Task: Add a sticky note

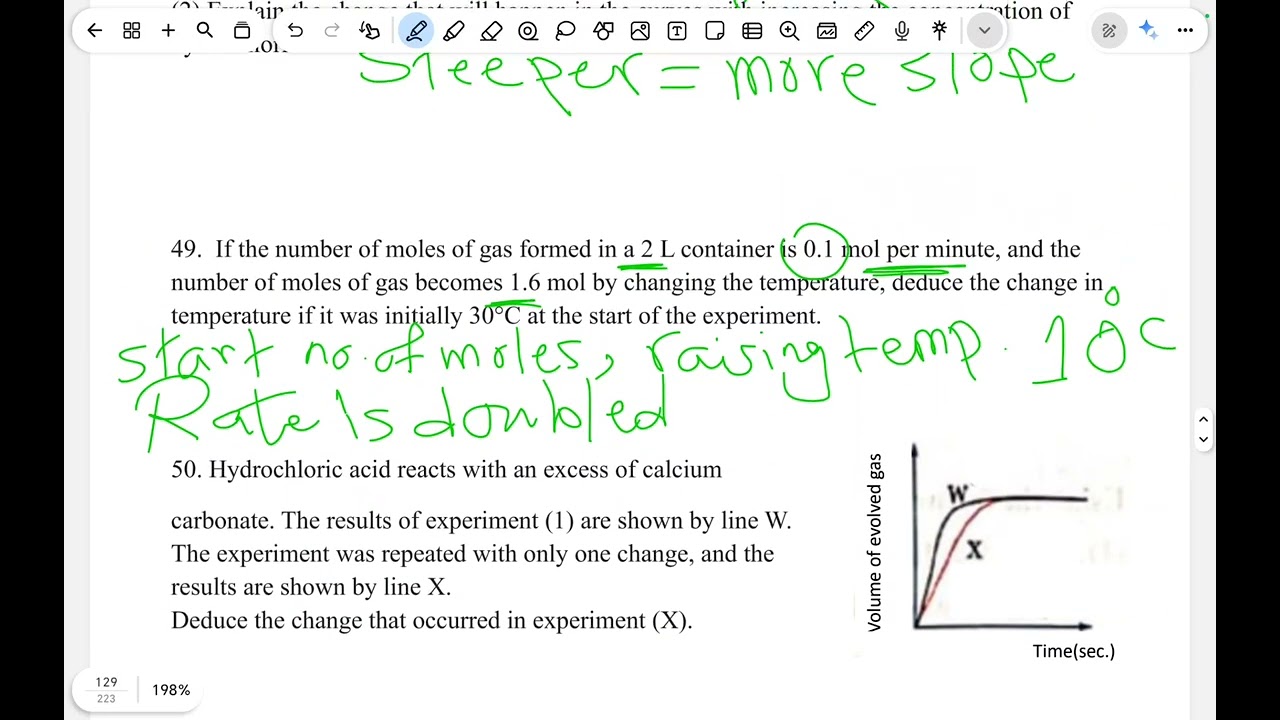Action: pyautogui.click(x=714, y=31)
